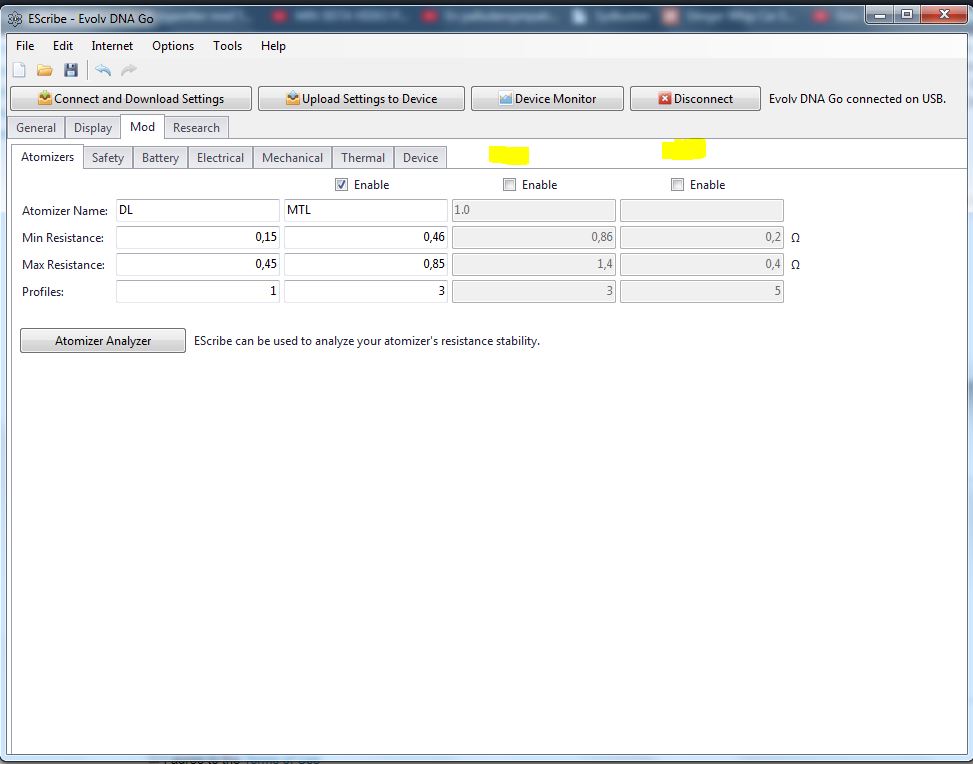Click the DL atomizer name field
973x764 pixels.
[198, 210]
